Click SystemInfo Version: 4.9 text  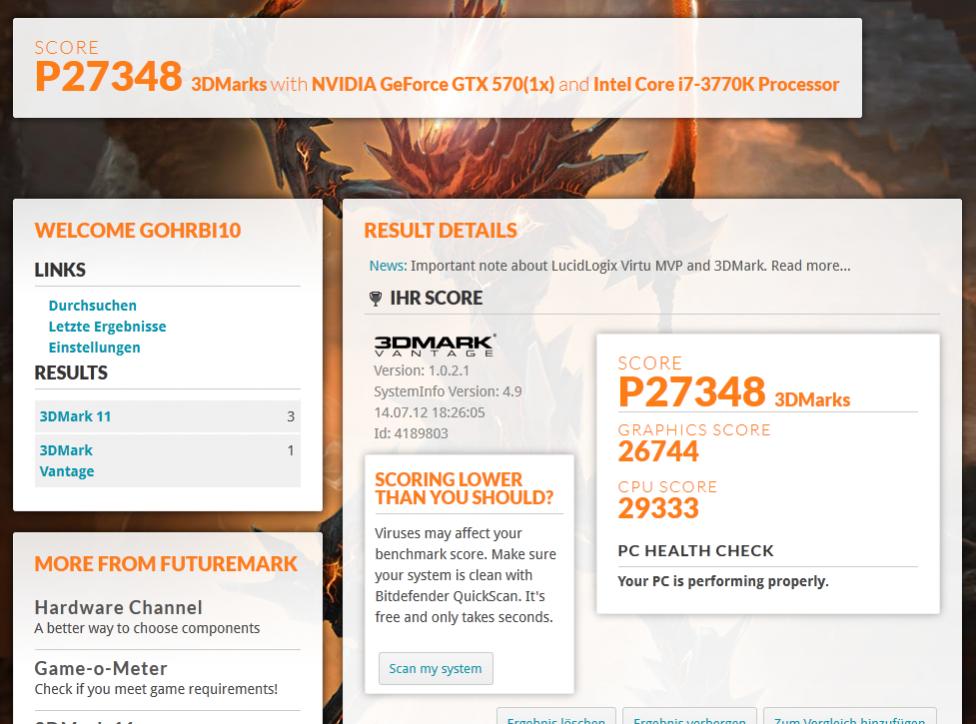tap(448, 392)
